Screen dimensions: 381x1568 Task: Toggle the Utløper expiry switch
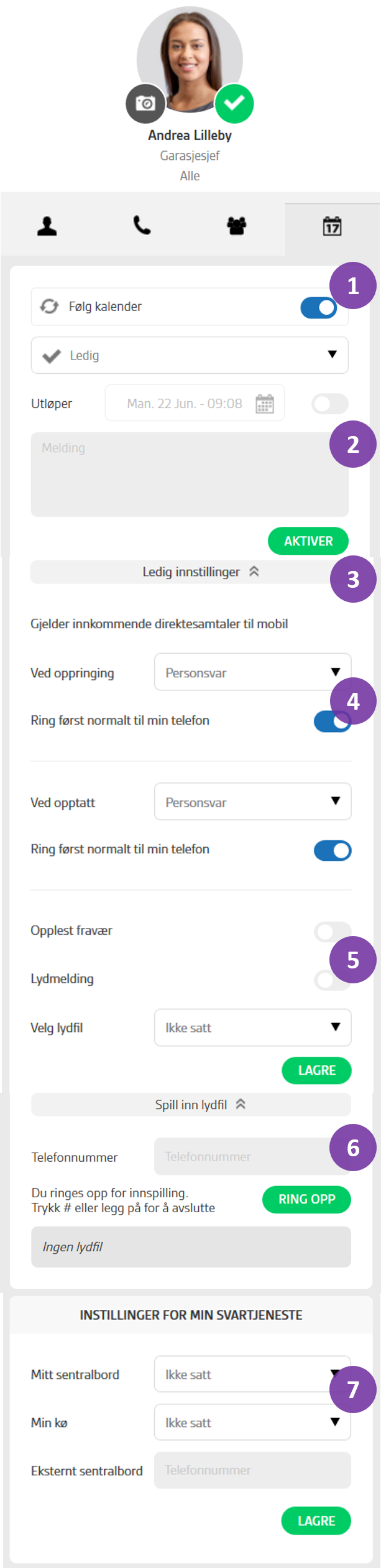point(329,404)
